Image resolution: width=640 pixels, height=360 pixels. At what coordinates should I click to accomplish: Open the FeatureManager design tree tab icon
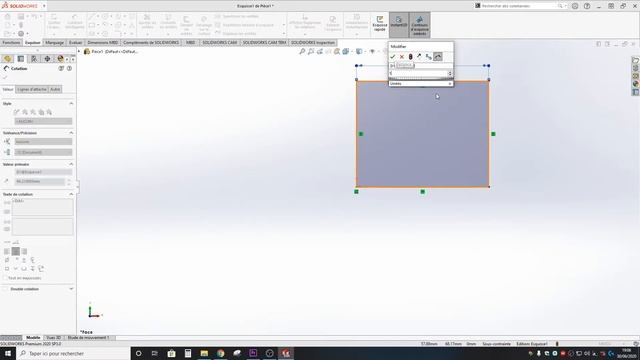(7, 59)
